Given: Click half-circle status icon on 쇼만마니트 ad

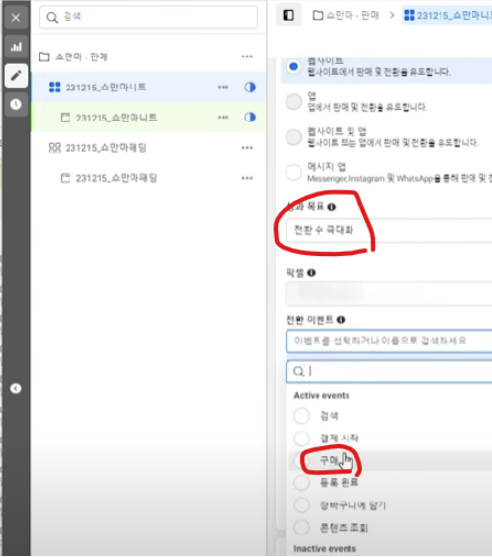Looking at the screenshot, I should click(x=250, y=117).
